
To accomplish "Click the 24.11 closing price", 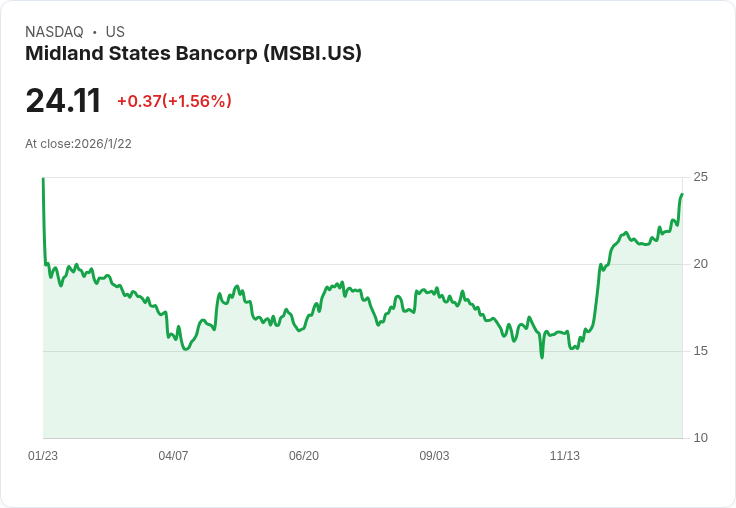I will pos(63,101).
